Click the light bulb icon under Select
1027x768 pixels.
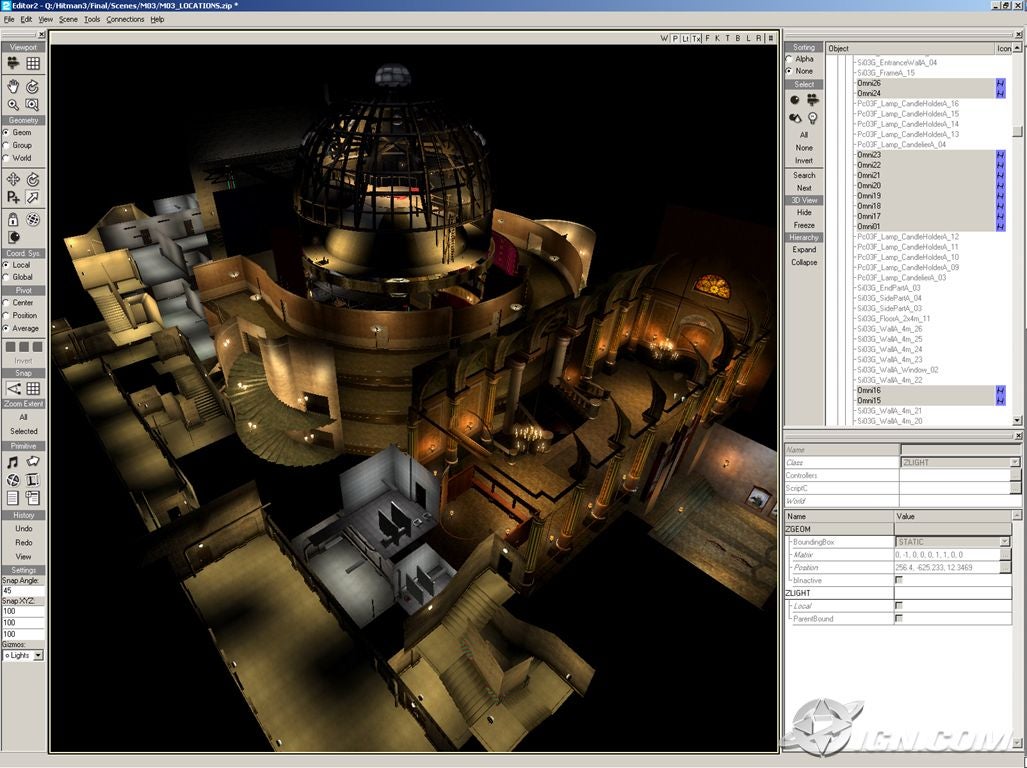pos(813,118)
